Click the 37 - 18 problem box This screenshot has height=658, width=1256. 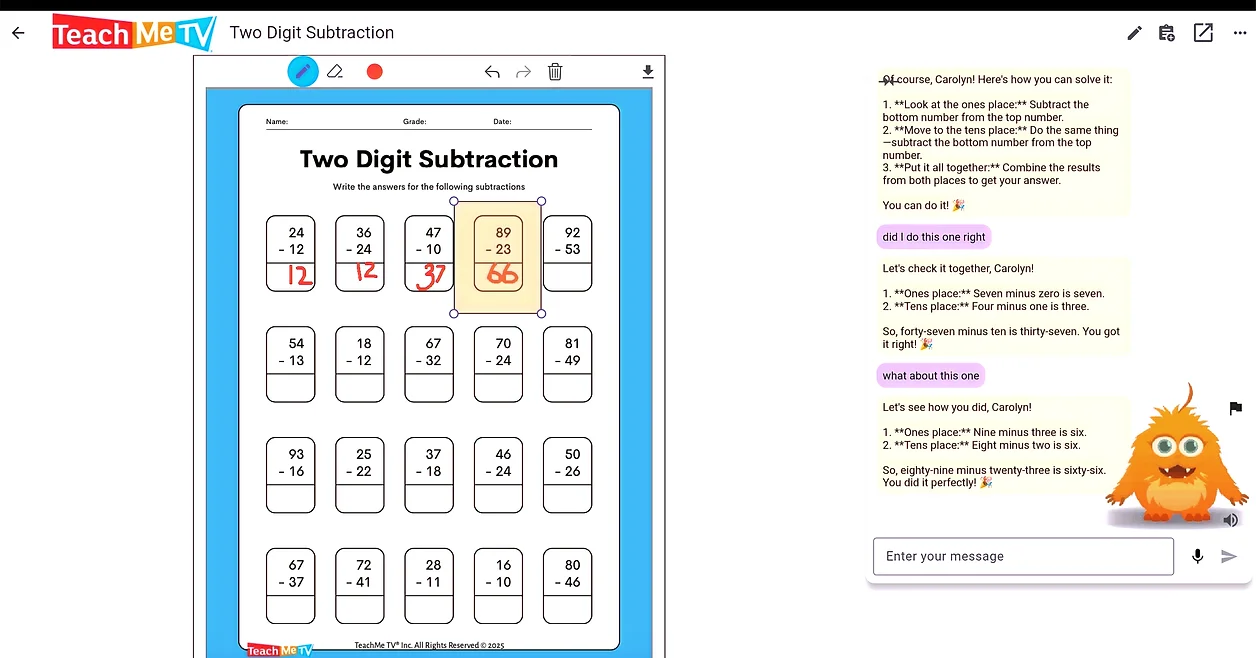(x=428, y=475)
